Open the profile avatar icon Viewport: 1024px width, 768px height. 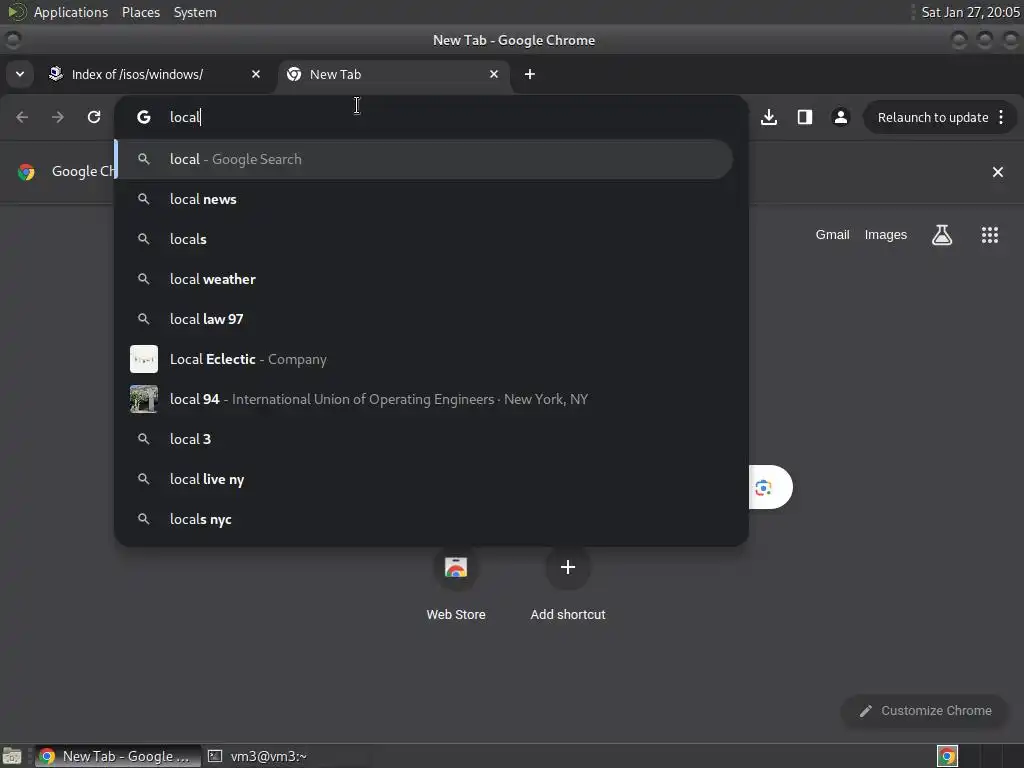pyautogui.click(x=840, y=117)
